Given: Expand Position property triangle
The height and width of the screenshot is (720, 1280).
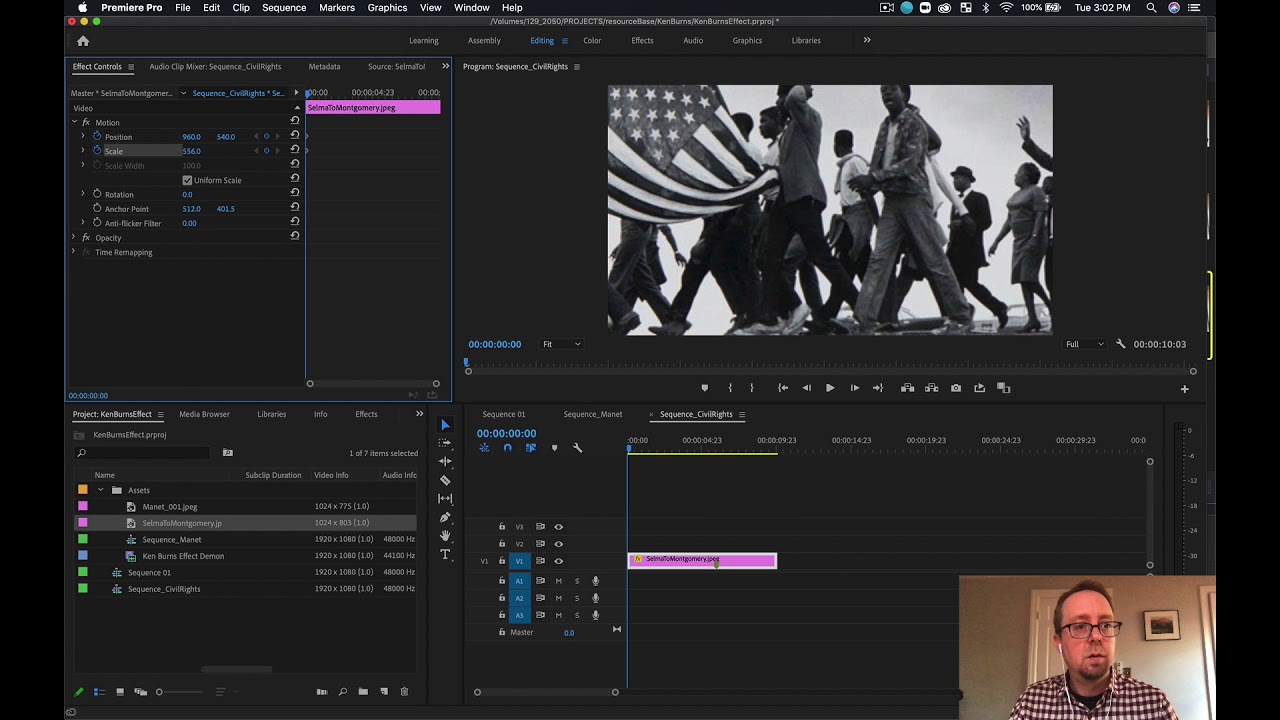Looking at the screenshot, I should pyautogui.click(x=83, y=136).
